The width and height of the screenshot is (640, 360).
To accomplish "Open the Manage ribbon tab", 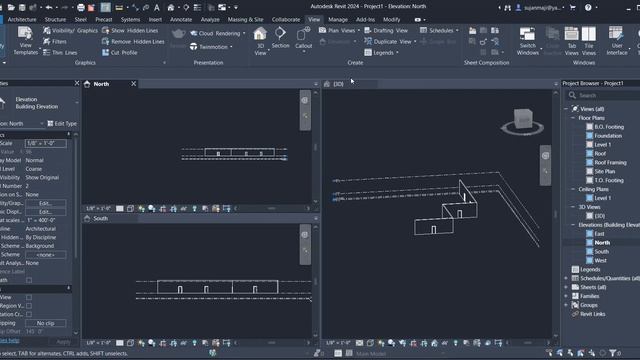I will [x=338, y=19].
